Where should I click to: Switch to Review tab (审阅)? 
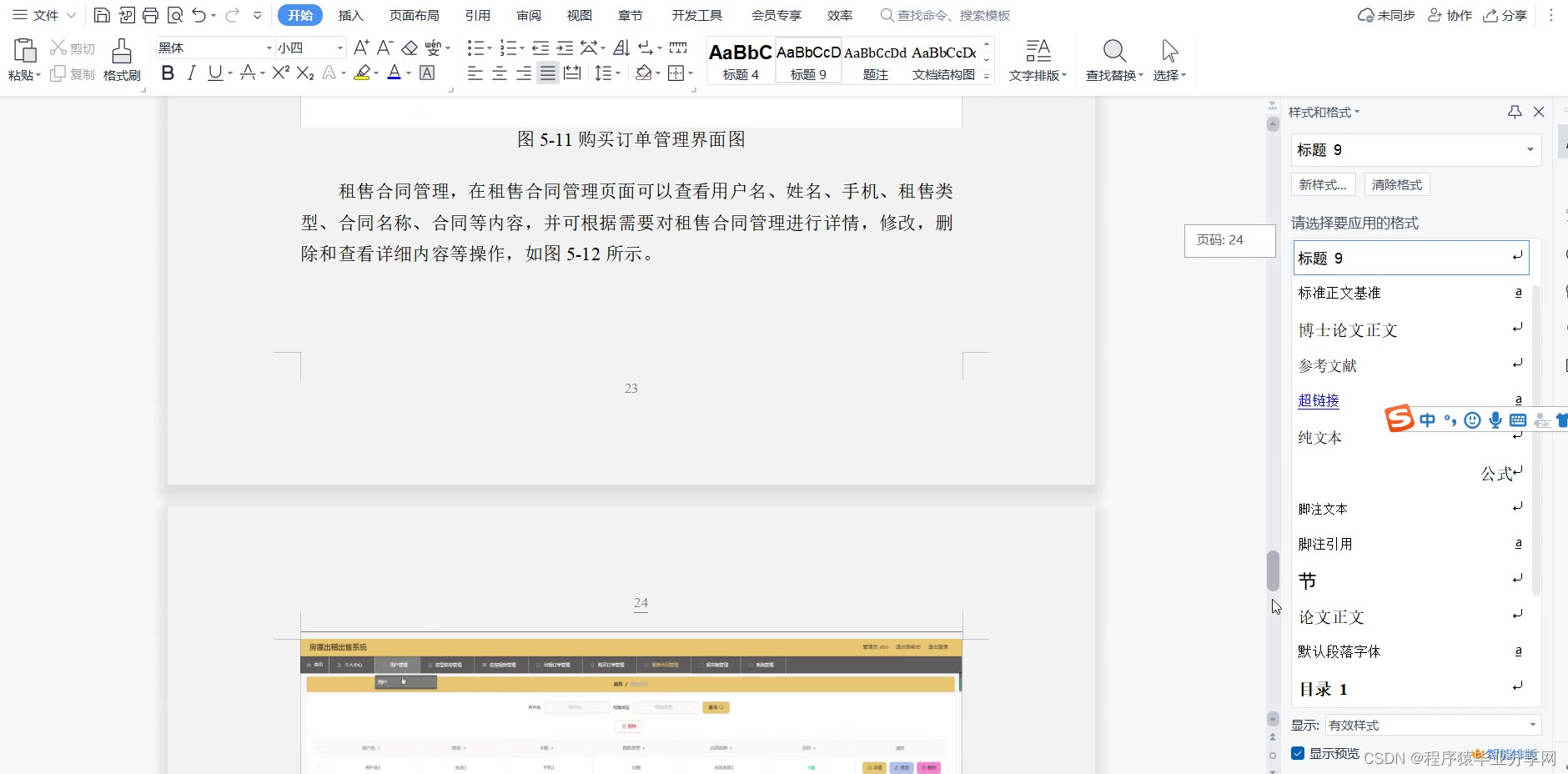(529, 15)
